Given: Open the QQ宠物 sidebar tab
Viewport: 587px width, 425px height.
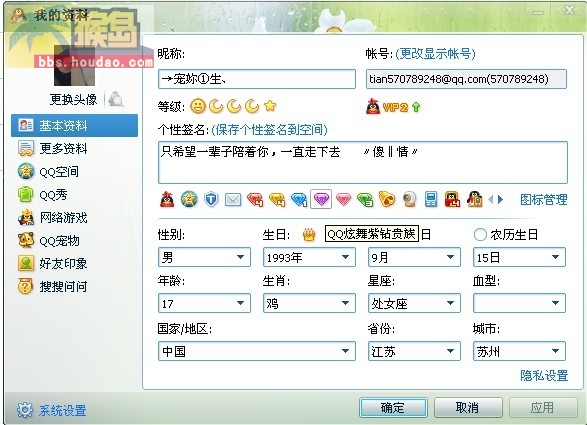Looking at the screenshot, I should tap(74, 240).
